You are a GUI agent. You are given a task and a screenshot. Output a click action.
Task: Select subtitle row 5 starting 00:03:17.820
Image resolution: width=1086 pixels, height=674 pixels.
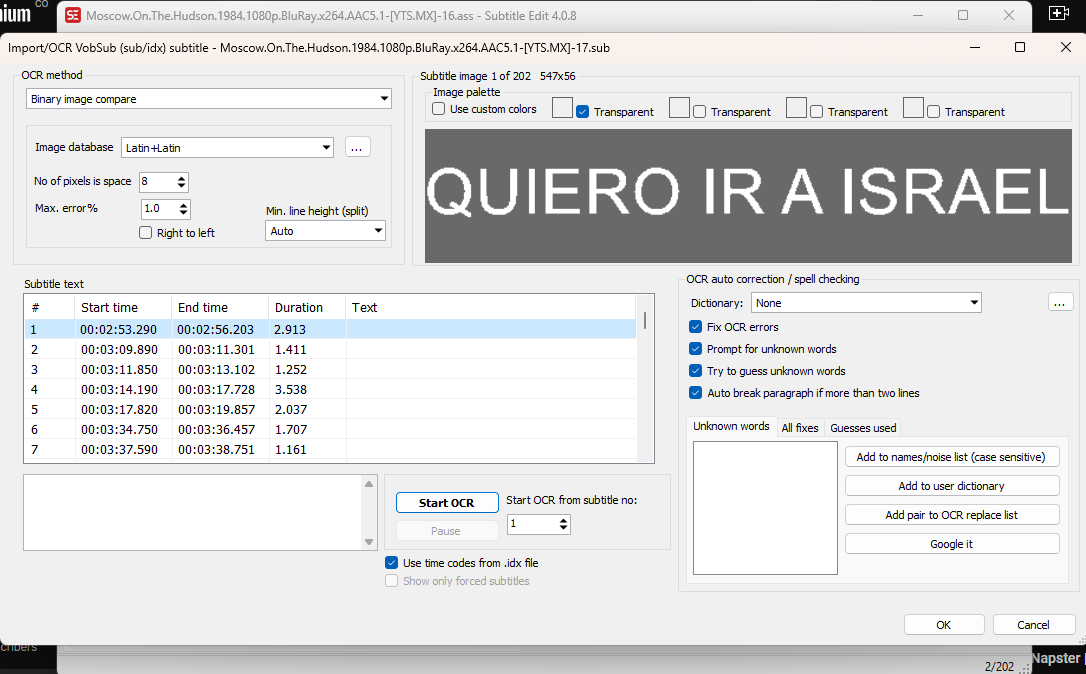330,409
